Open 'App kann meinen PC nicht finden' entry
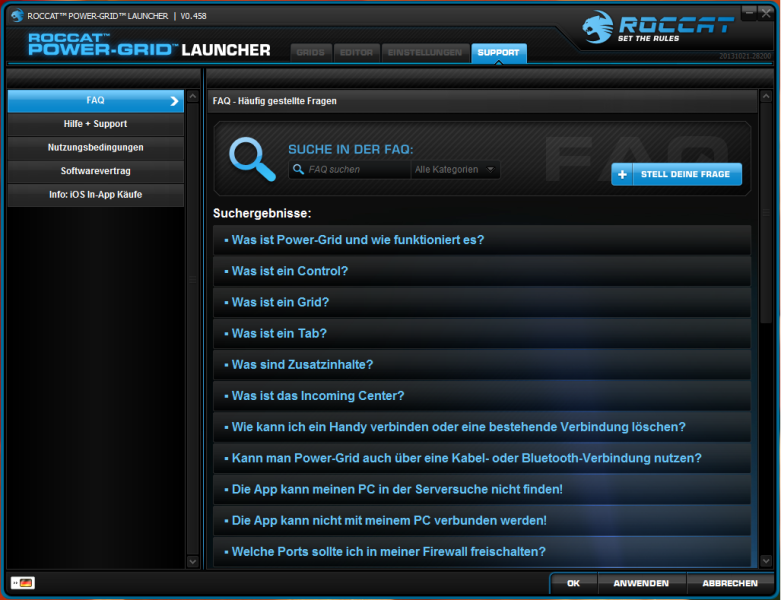Viewport: 781px width, 600px height. (482, 489)
